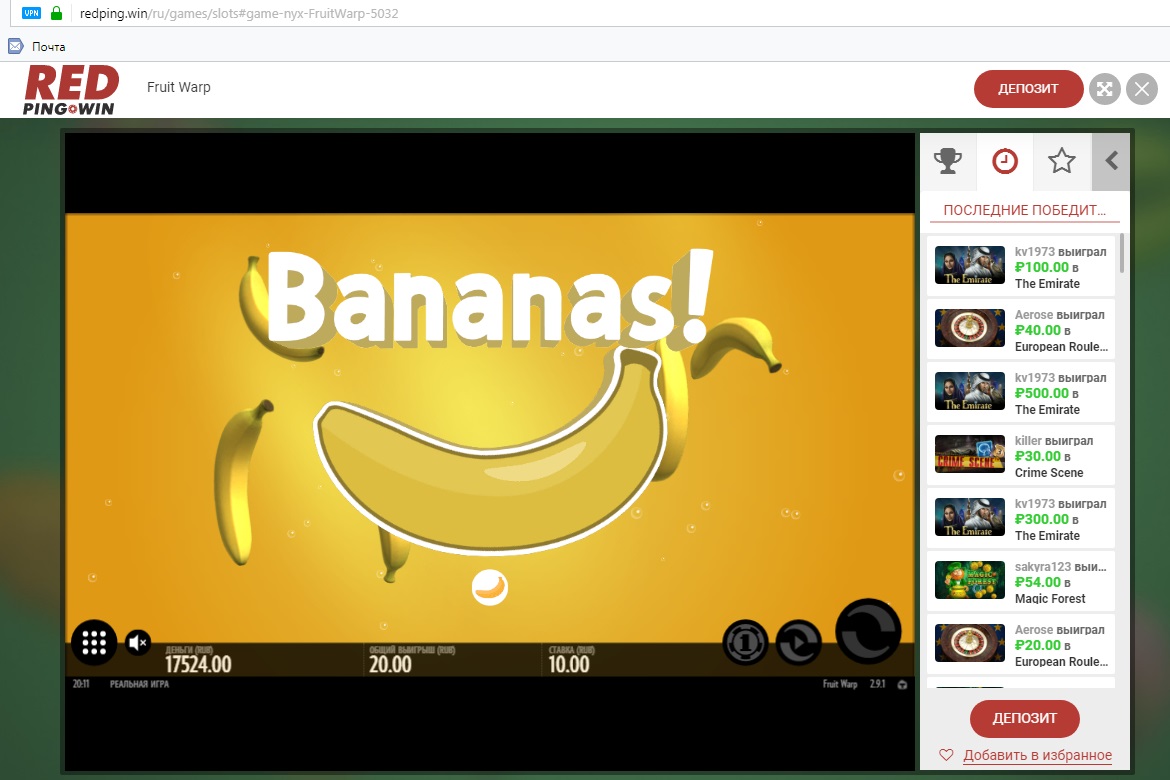
Task: Open the bet coin settings button
Action: click(x=745, y=642)
